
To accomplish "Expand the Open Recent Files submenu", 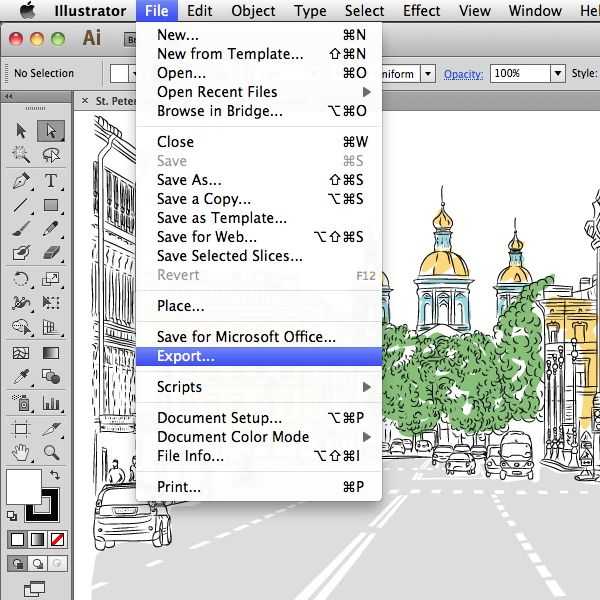I will click(259, 92).
